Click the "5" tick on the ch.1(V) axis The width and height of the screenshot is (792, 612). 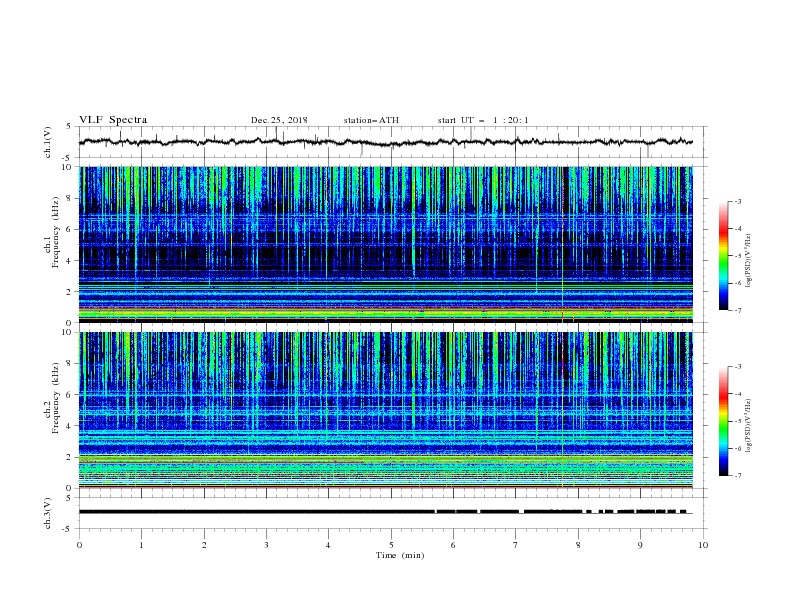[69, 127]
